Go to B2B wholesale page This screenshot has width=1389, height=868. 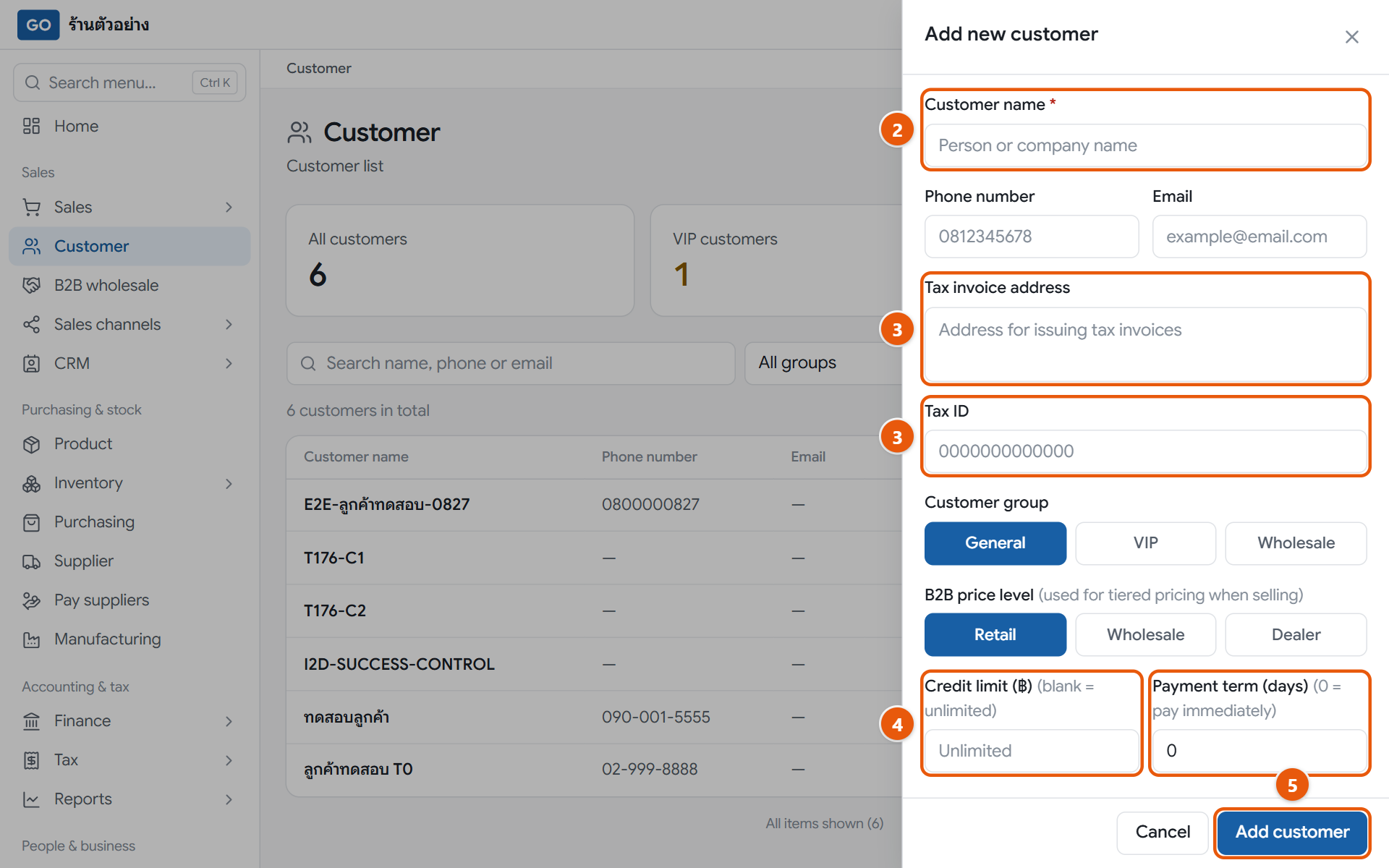129,285
